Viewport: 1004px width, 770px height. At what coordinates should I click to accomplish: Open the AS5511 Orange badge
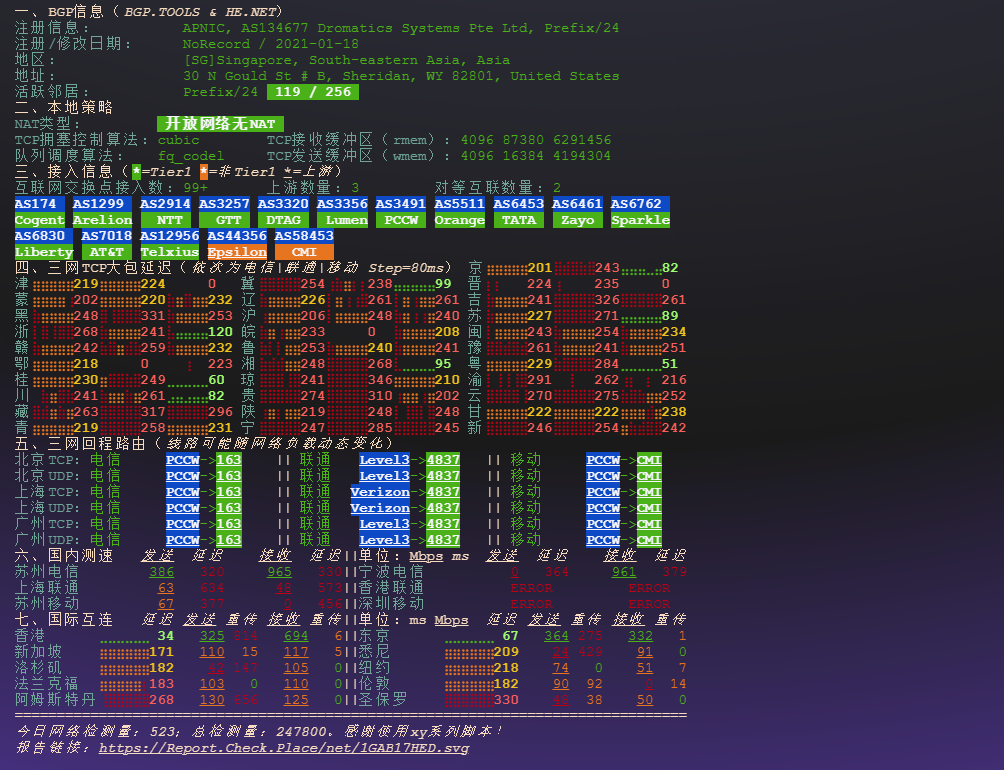(459, 212)
